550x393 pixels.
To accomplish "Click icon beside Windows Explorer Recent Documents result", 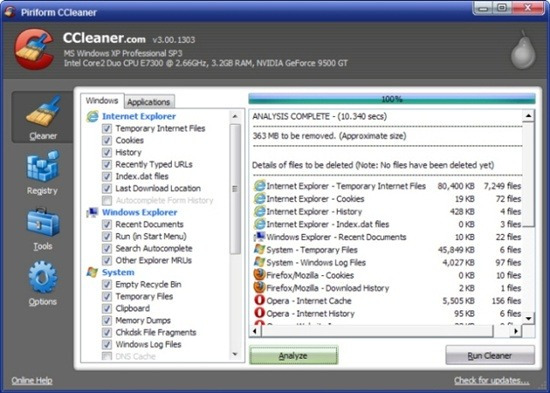I will point(260,237).
